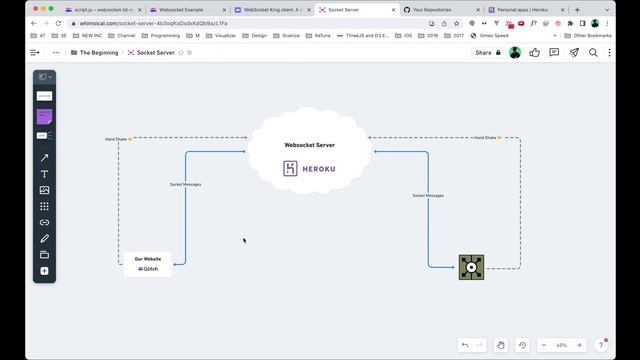The image size is (640, 360).
Task: Open the Whimsical user avatar menu
Action: point(515,53)
